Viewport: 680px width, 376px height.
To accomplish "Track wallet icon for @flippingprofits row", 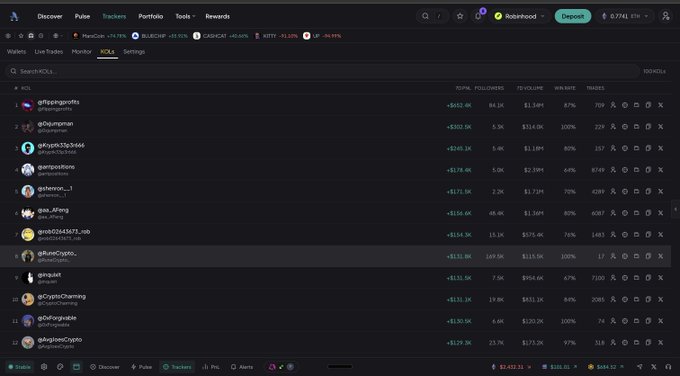I will [636, 105].
